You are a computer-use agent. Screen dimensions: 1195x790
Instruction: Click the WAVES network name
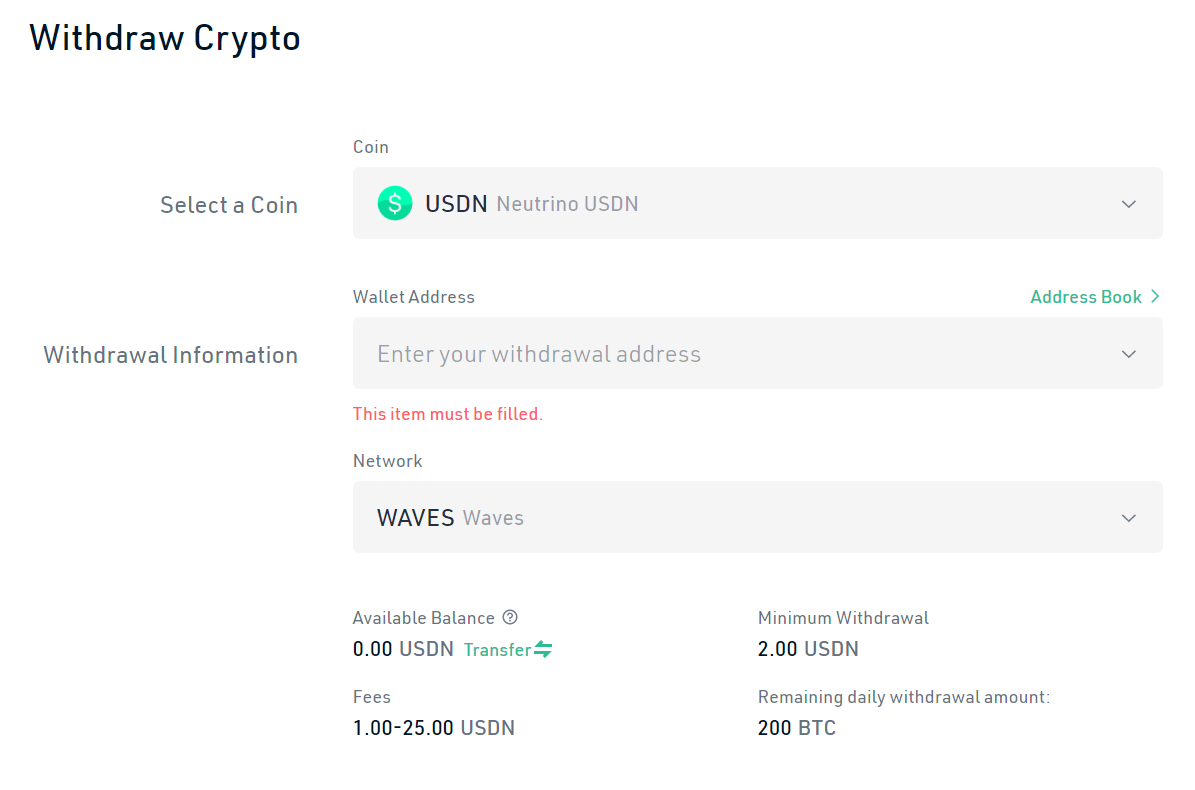tap(416, 518)
